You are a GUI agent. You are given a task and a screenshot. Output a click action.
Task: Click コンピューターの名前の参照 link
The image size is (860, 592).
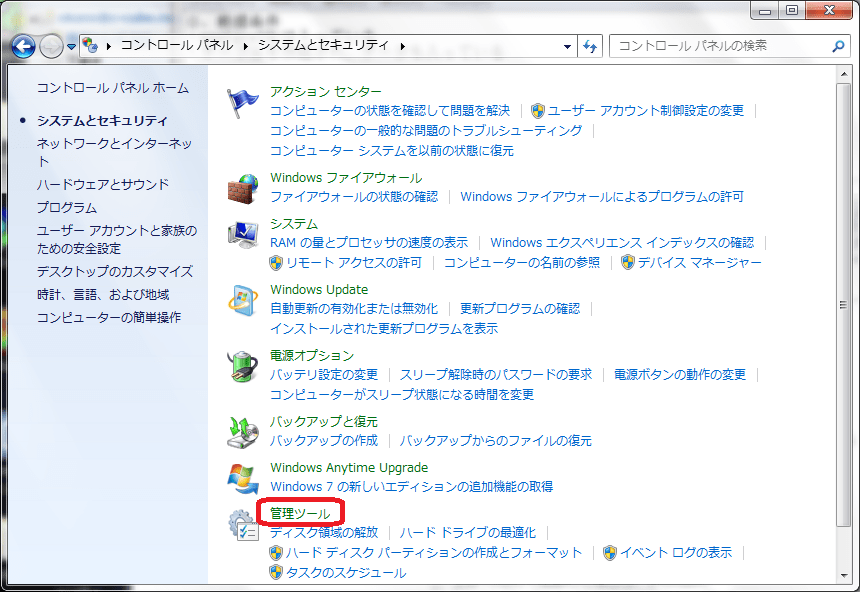[522, 263]
